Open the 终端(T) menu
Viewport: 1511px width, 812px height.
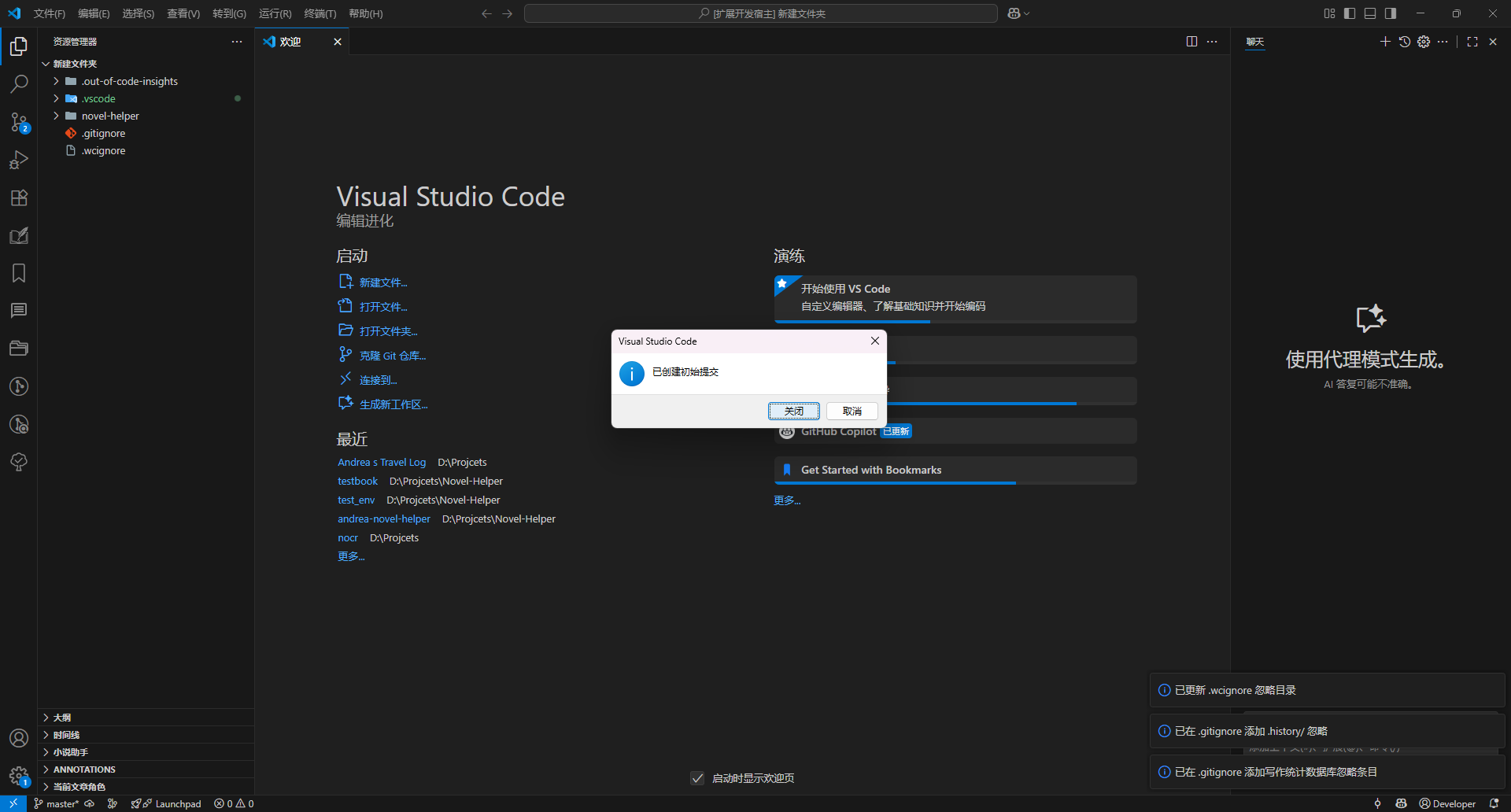(x=320, y=13)
